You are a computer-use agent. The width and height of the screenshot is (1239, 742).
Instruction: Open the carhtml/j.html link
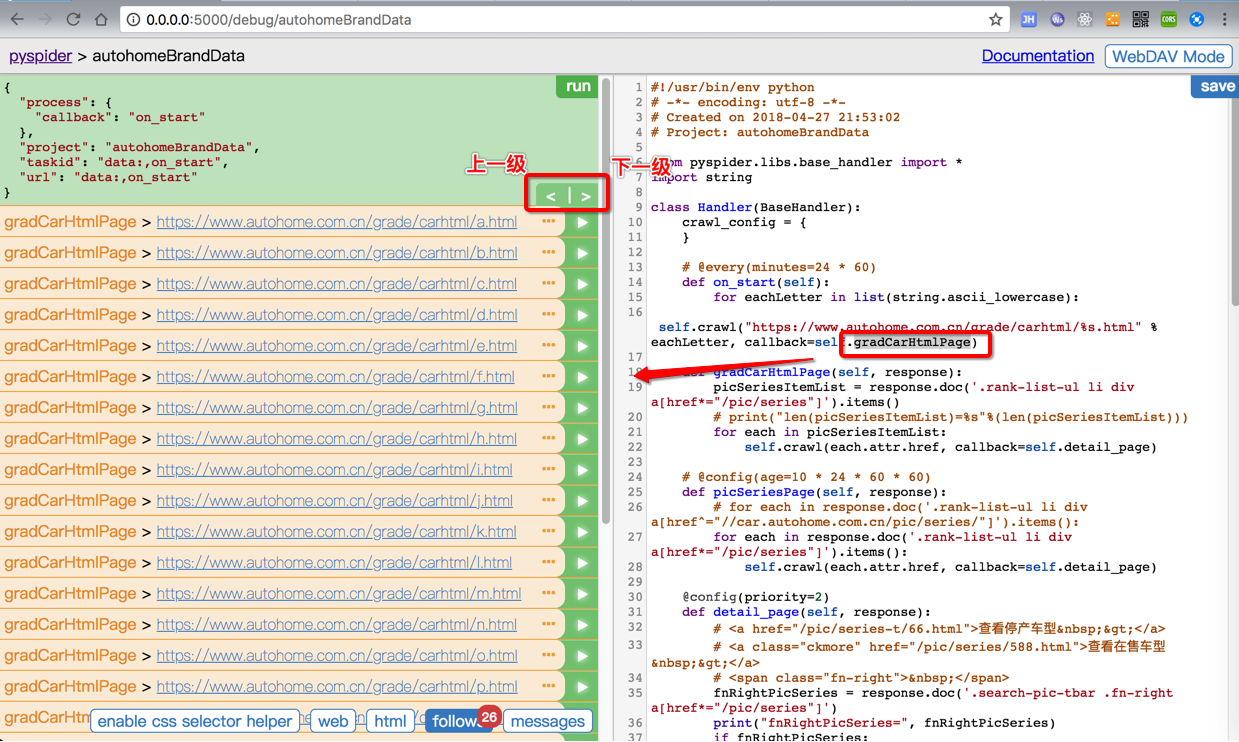click(334, 501)
